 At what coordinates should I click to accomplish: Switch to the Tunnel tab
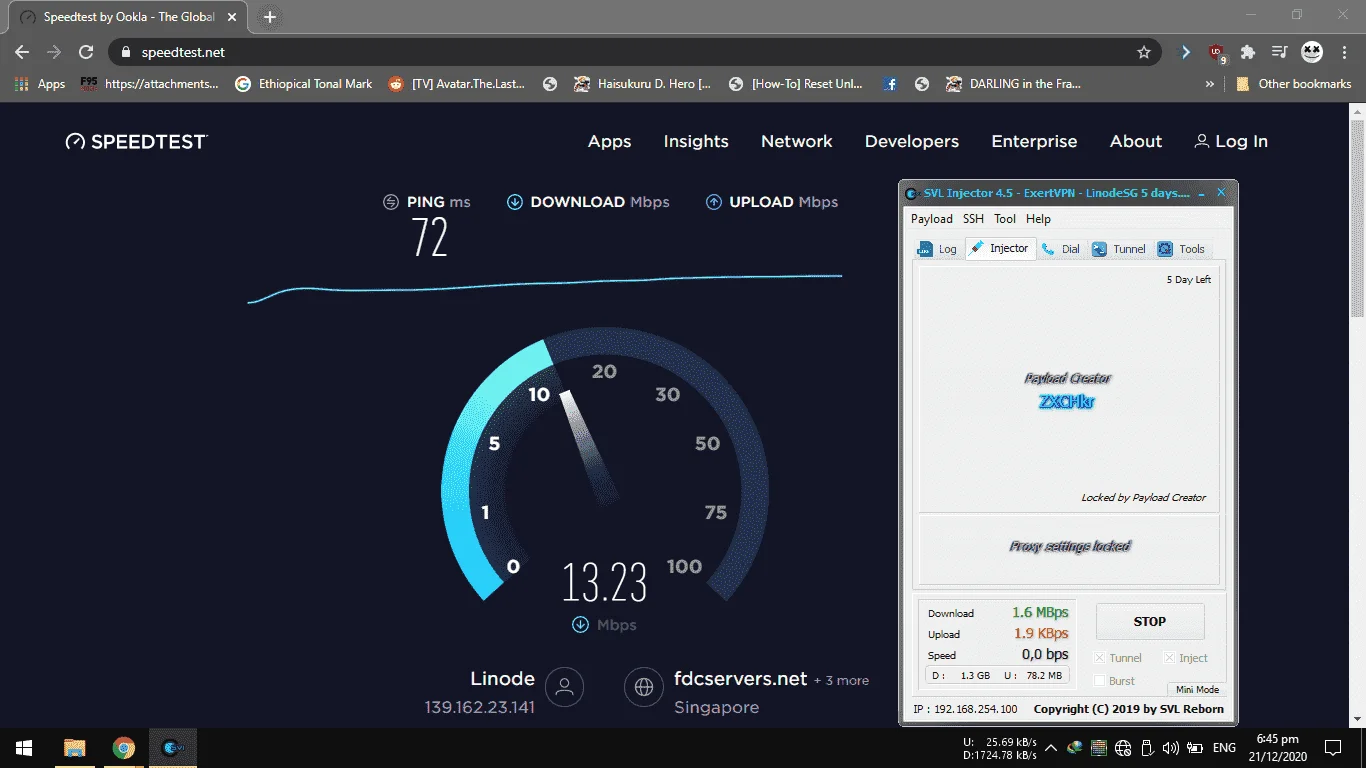point(1120,249)
